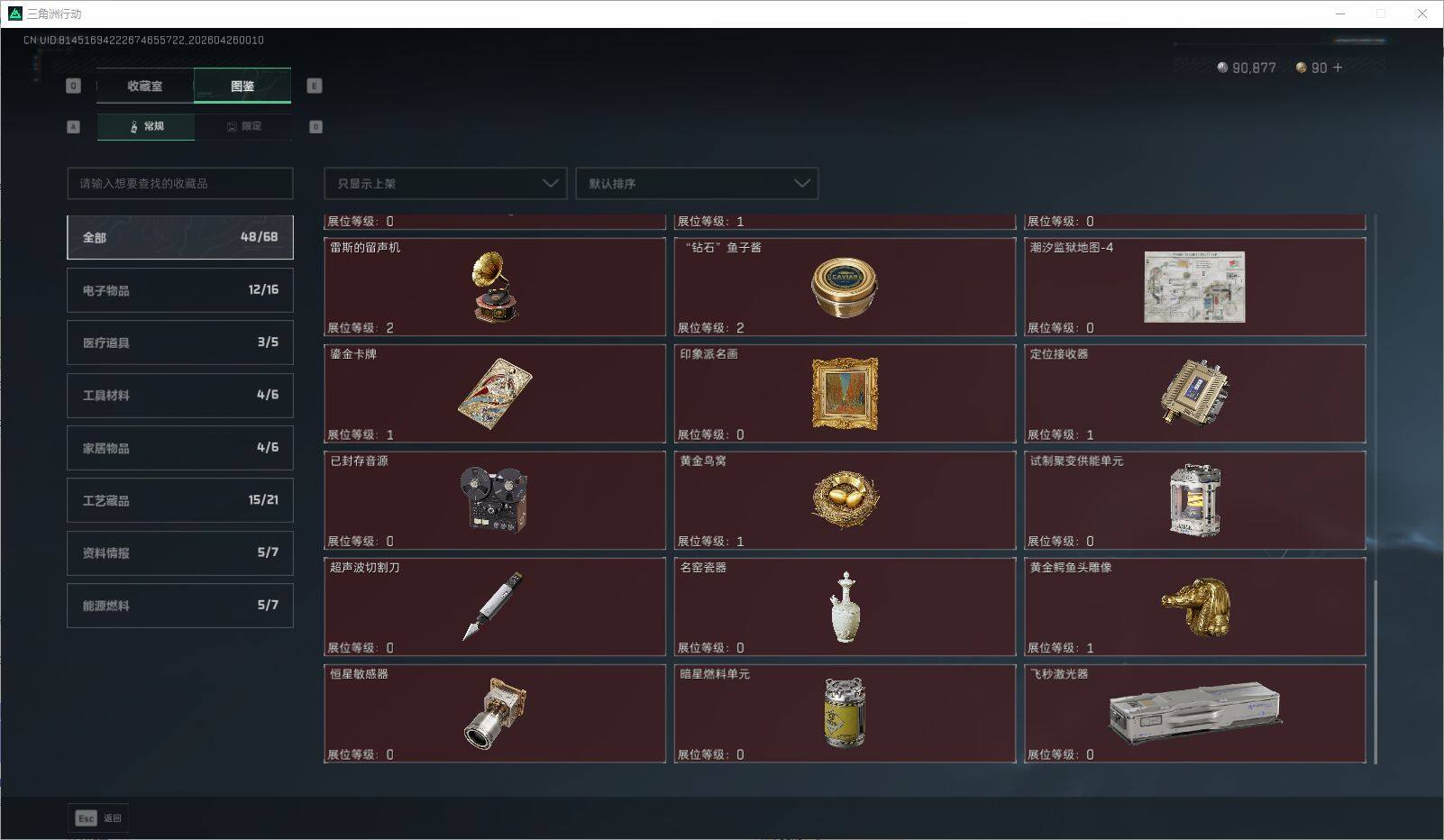1444x840 pixels.
Task: Switch to the 常规 regular filter
Action: tap(146, 126)
